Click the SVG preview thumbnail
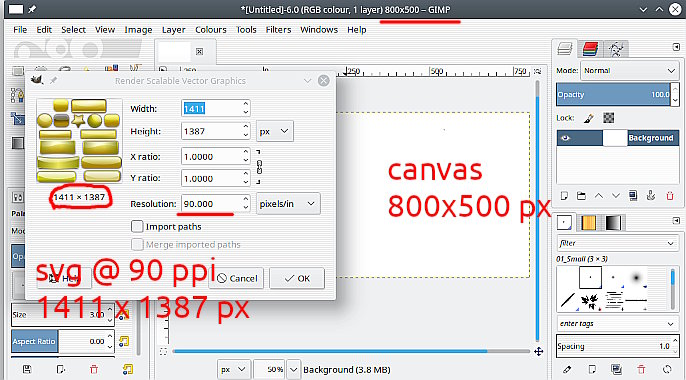 pos(79,140)
